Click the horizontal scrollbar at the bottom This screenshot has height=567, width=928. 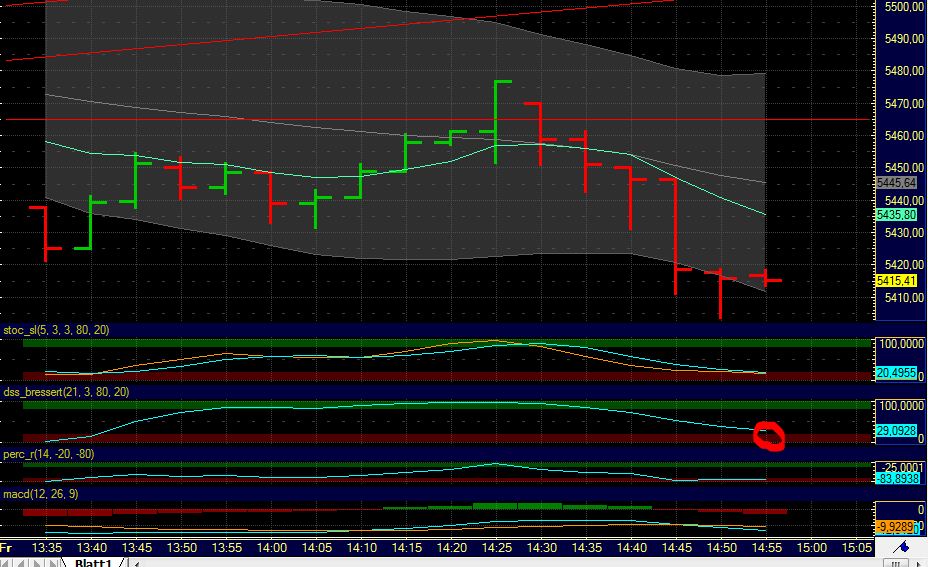click(500, 562)
